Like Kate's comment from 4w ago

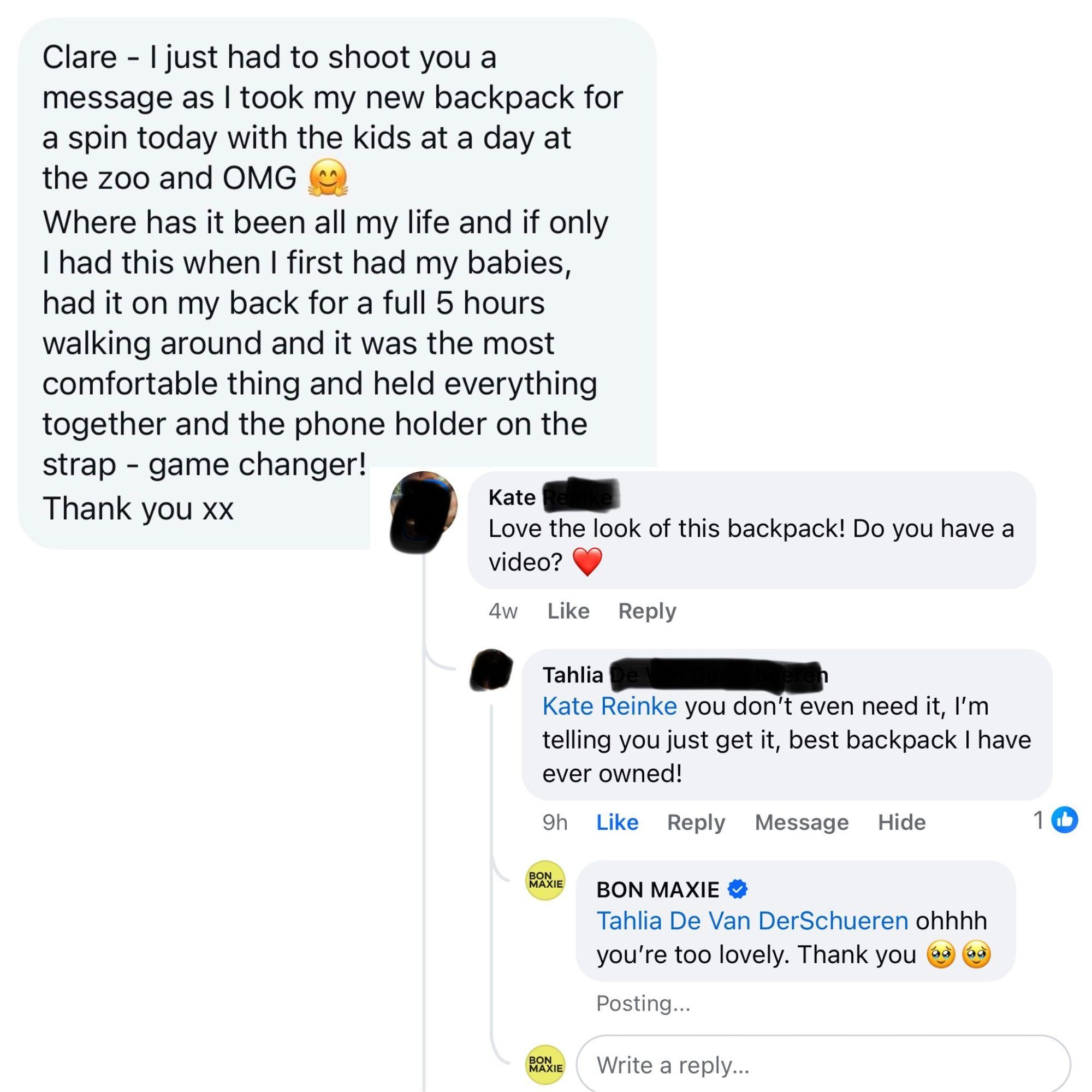(568, 611)
